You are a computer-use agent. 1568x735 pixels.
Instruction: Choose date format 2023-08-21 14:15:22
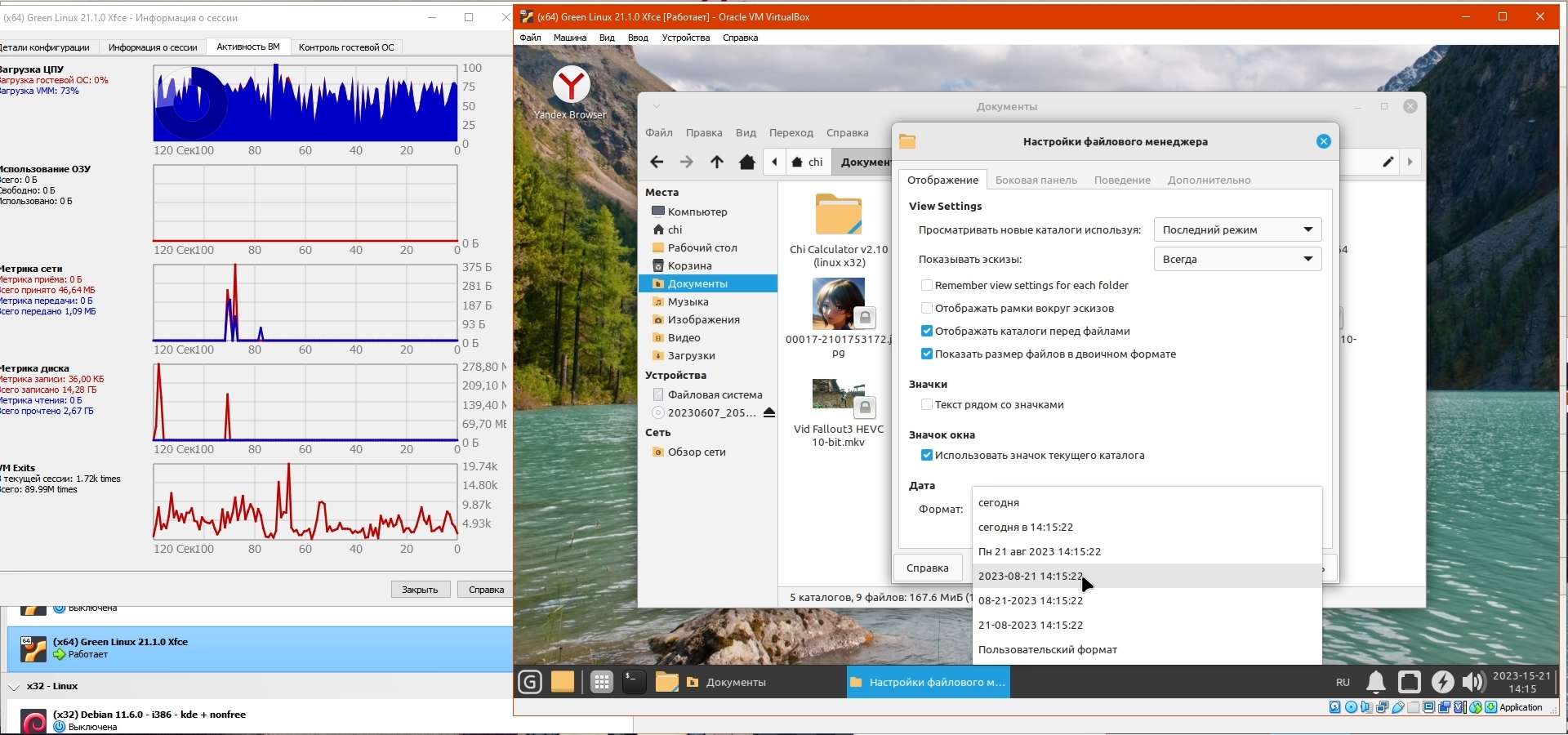coord(1147,576)
